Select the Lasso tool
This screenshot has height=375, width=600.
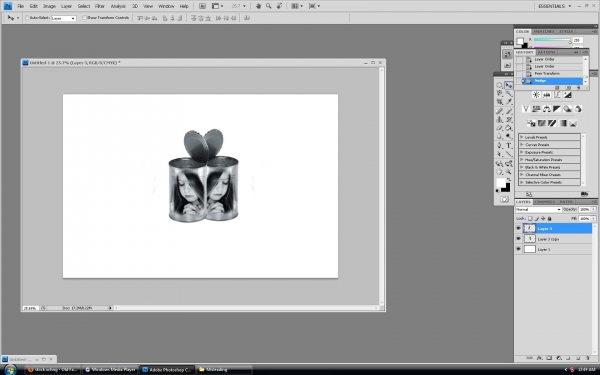pos(499,94)
